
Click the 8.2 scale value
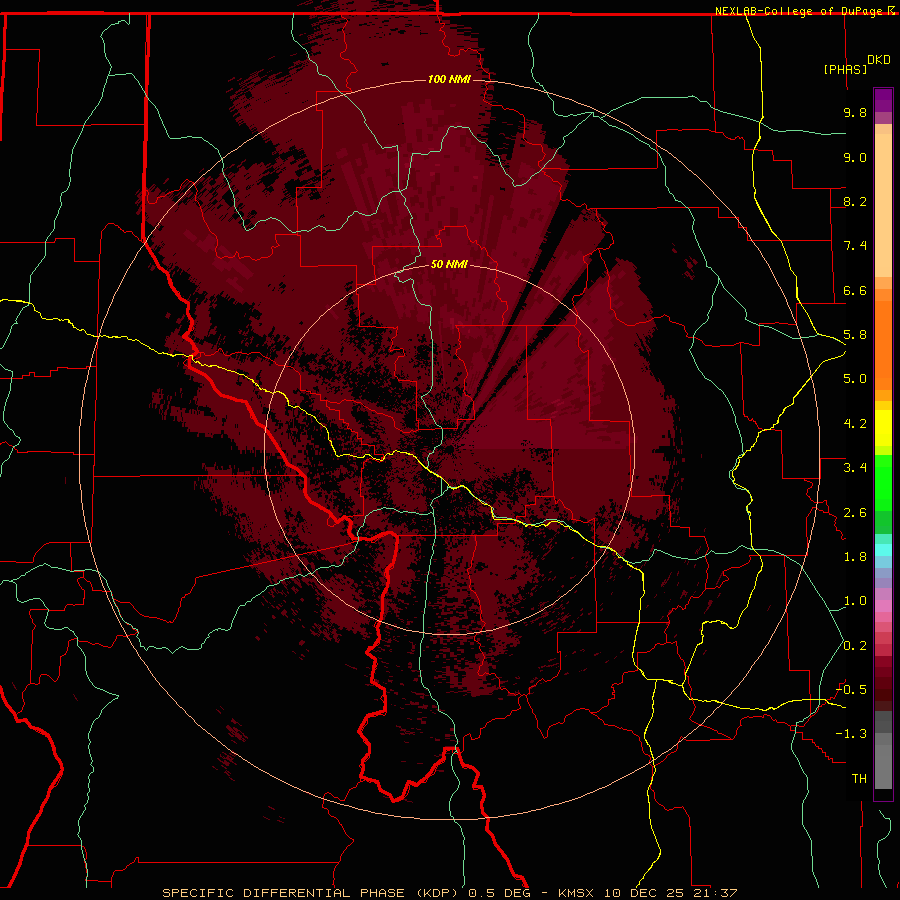[855, 201]
